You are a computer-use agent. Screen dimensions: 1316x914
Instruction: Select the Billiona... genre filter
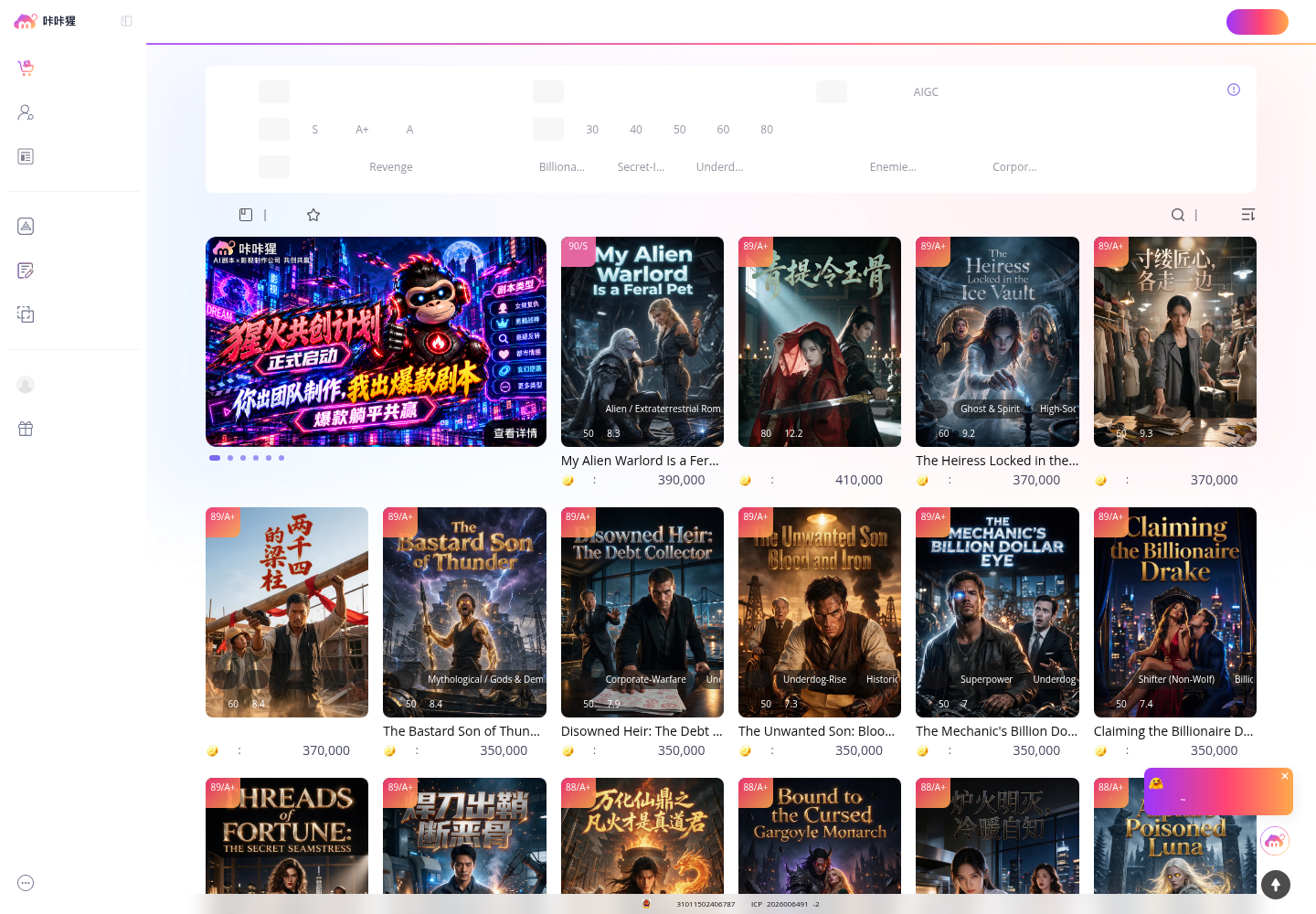click(x=562, y=167)
